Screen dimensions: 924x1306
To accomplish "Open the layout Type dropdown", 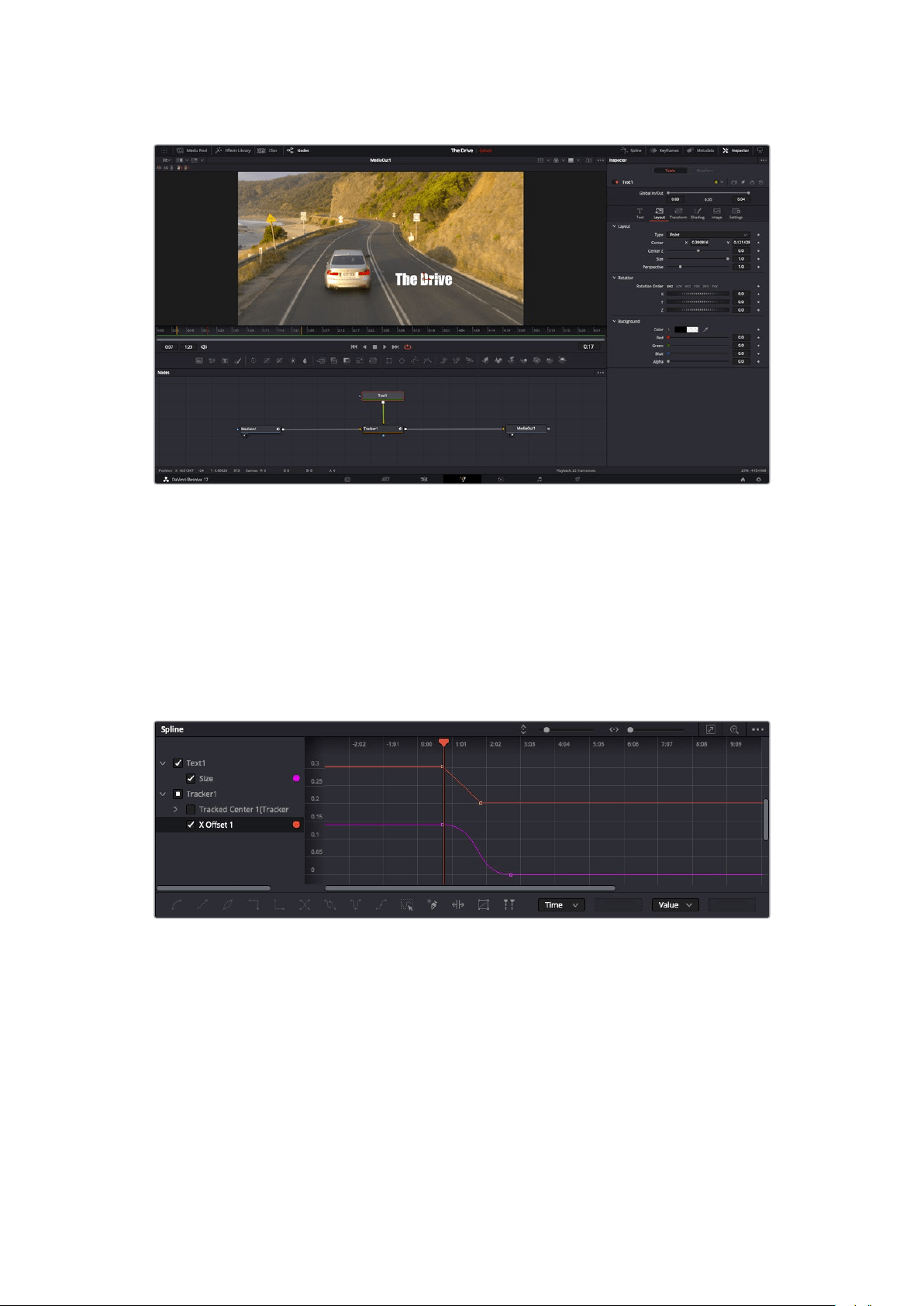I will point(709,234).
